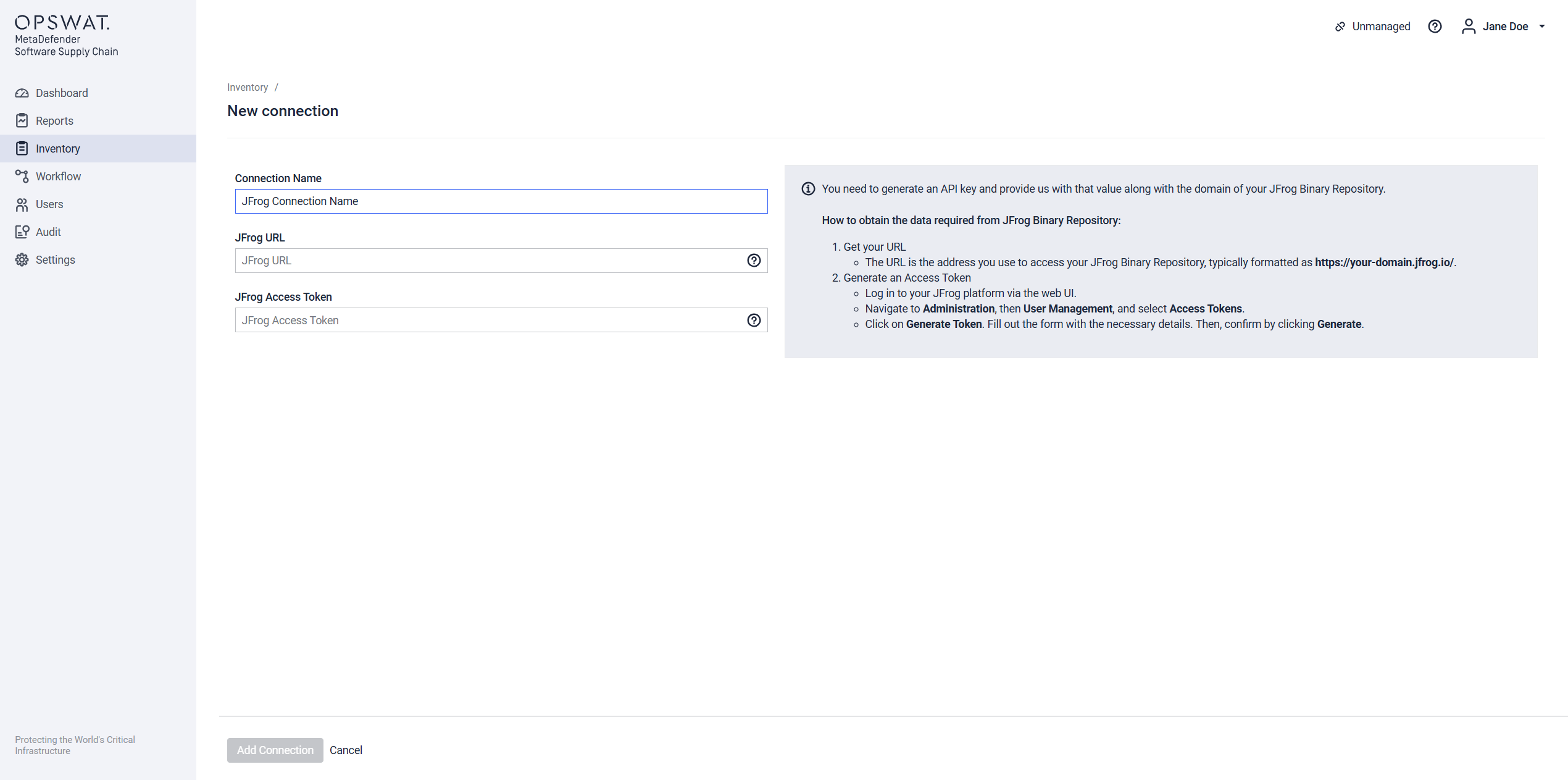1568x780 pixels.
Task: Click the user profile avatar icon
Action: pyautogui.click(x=1469, y=27)
